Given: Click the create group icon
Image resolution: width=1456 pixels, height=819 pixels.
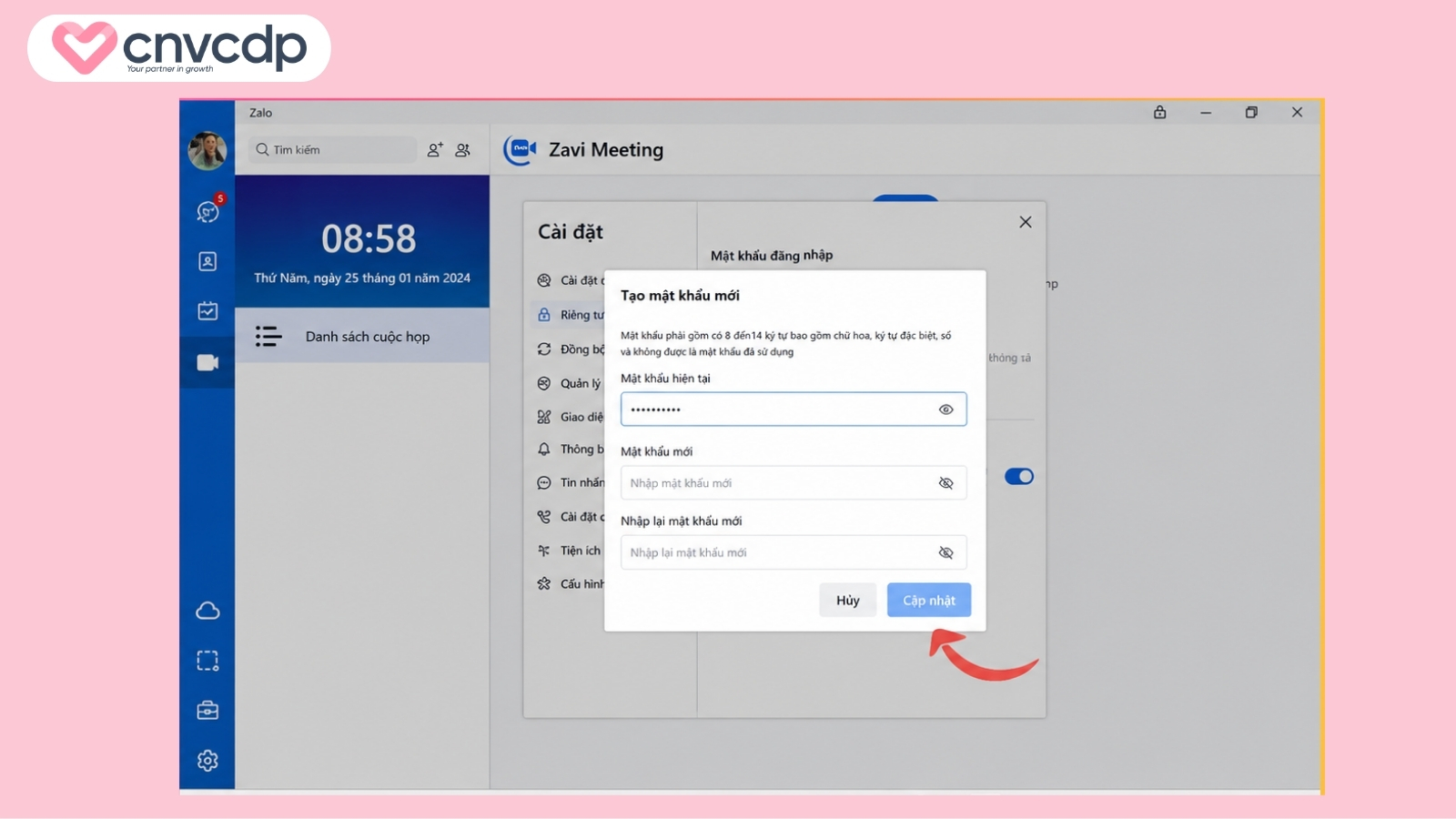Looking at the screenshot, I should point(463,149).
